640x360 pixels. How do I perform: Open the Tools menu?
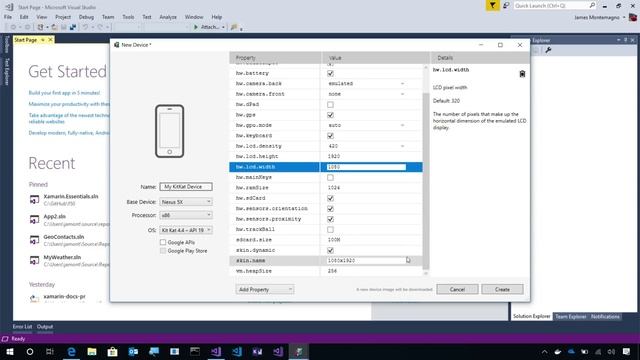128,17
